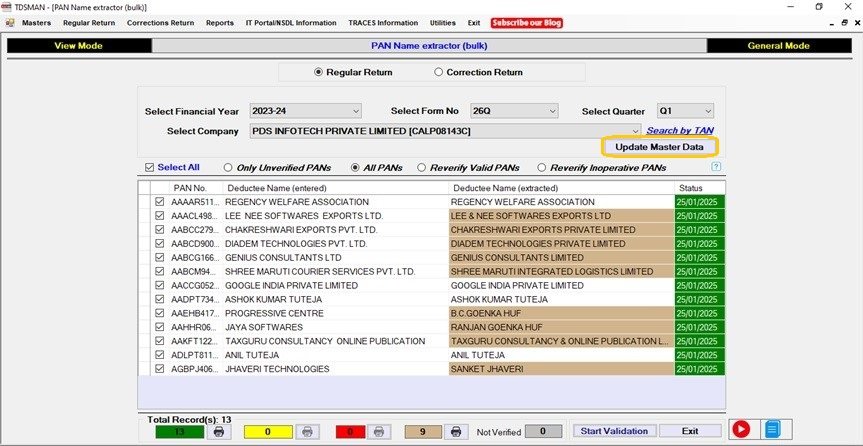Select the SHREE MARUTI INTEGRATED LOGISTICS LIMITED cell
This screenshot has width=863, height=446.
click(x=561, y=271)
